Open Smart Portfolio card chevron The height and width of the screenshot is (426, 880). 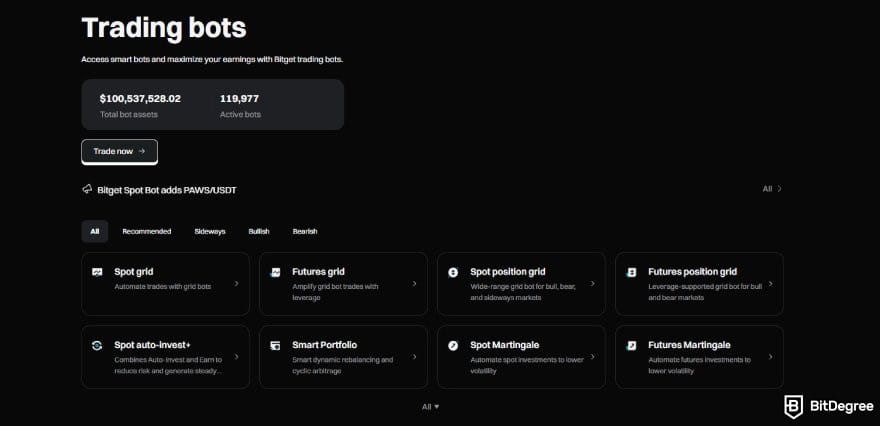pyautogui.click(x=414, y=356)
